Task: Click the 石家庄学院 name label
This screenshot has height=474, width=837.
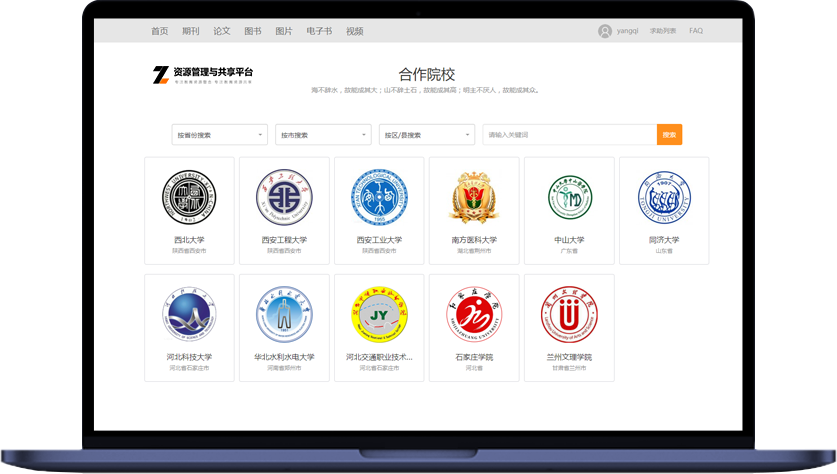Action: pyautogui.click(x=474, y=357)
